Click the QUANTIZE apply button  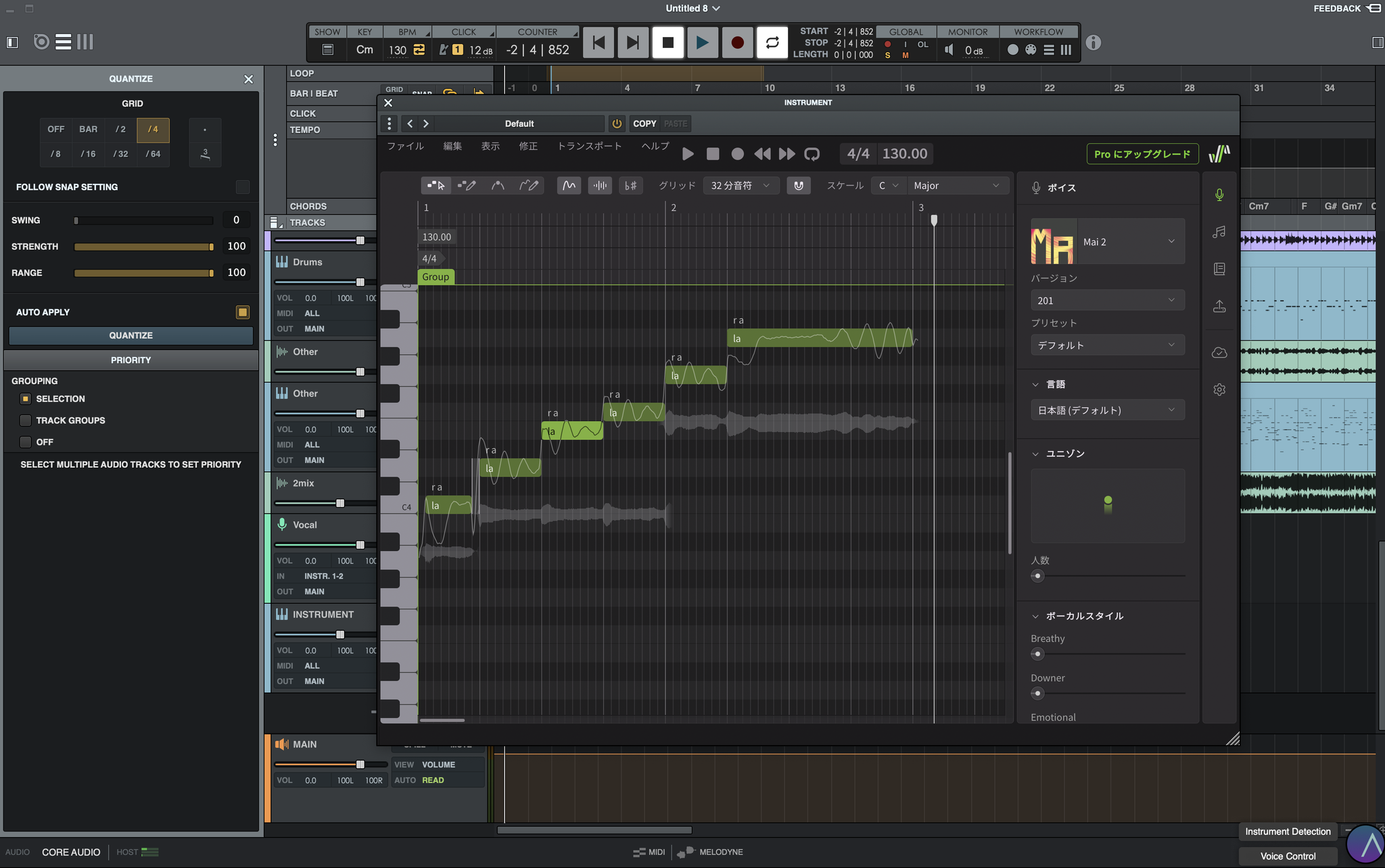(x=131, y=335)
